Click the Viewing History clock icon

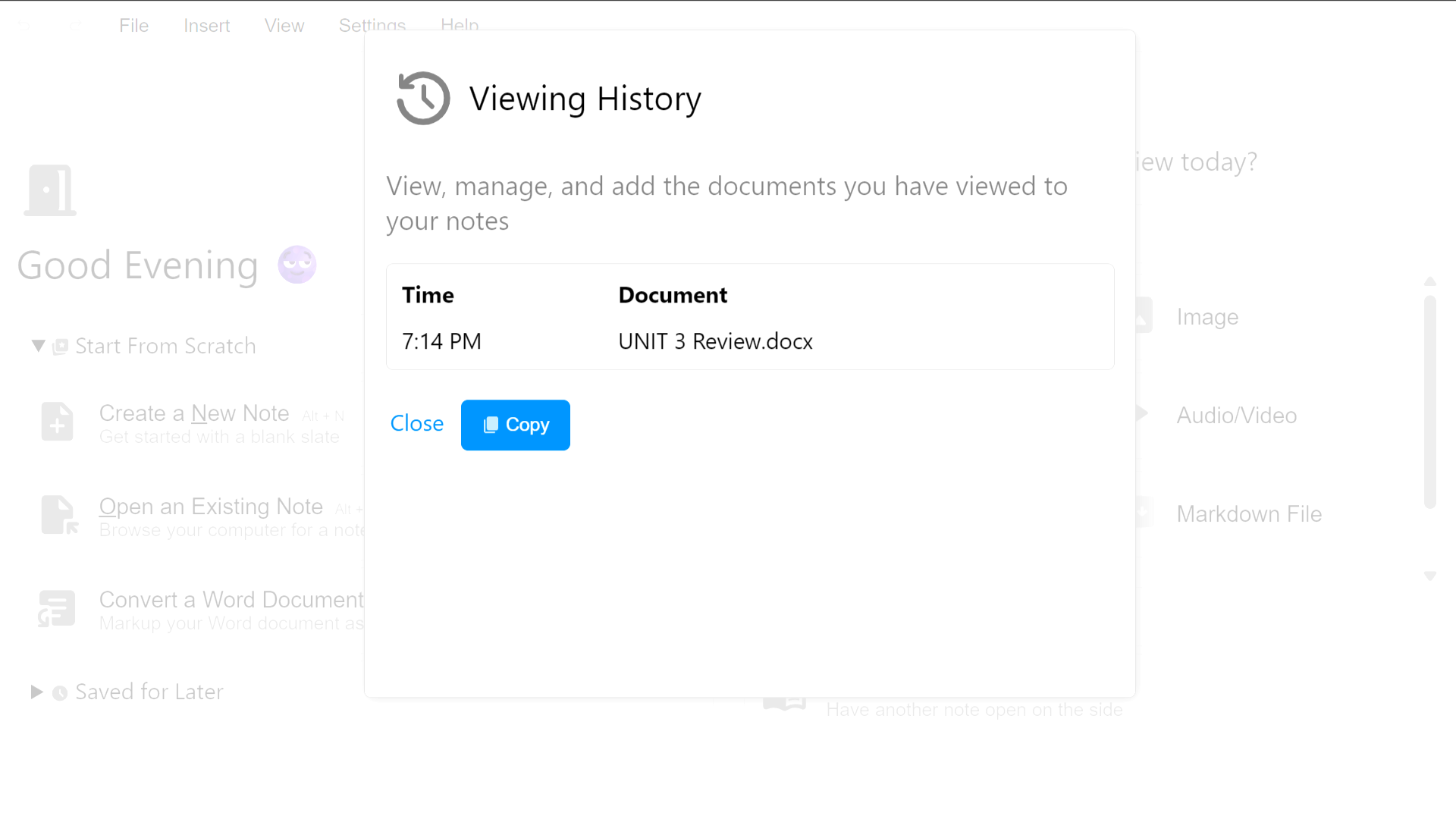click(423, 99)
